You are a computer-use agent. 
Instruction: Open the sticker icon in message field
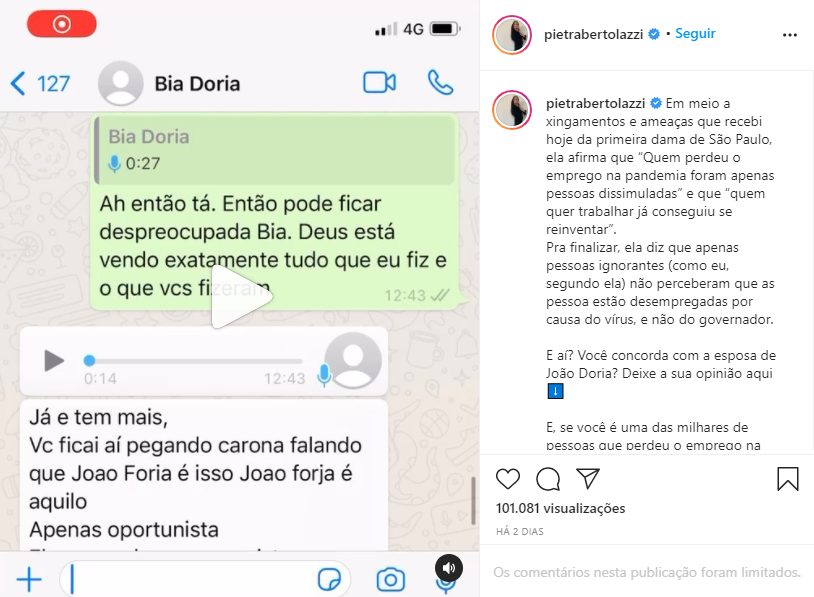pos(329,579)
